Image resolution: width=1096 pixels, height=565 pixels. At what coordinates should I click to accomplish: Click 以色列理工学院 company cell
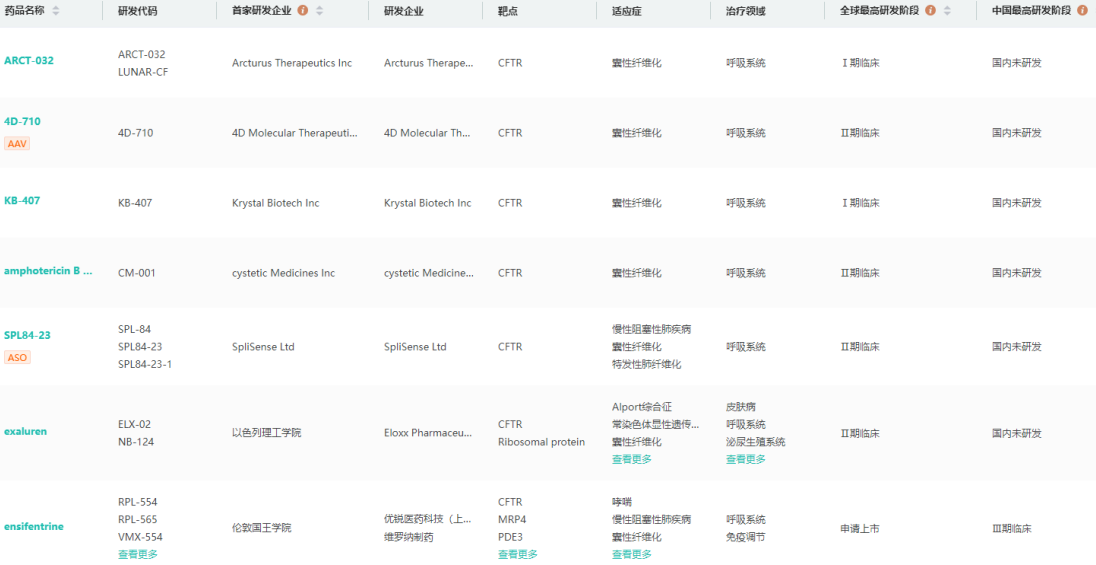[x=266, y=433]
